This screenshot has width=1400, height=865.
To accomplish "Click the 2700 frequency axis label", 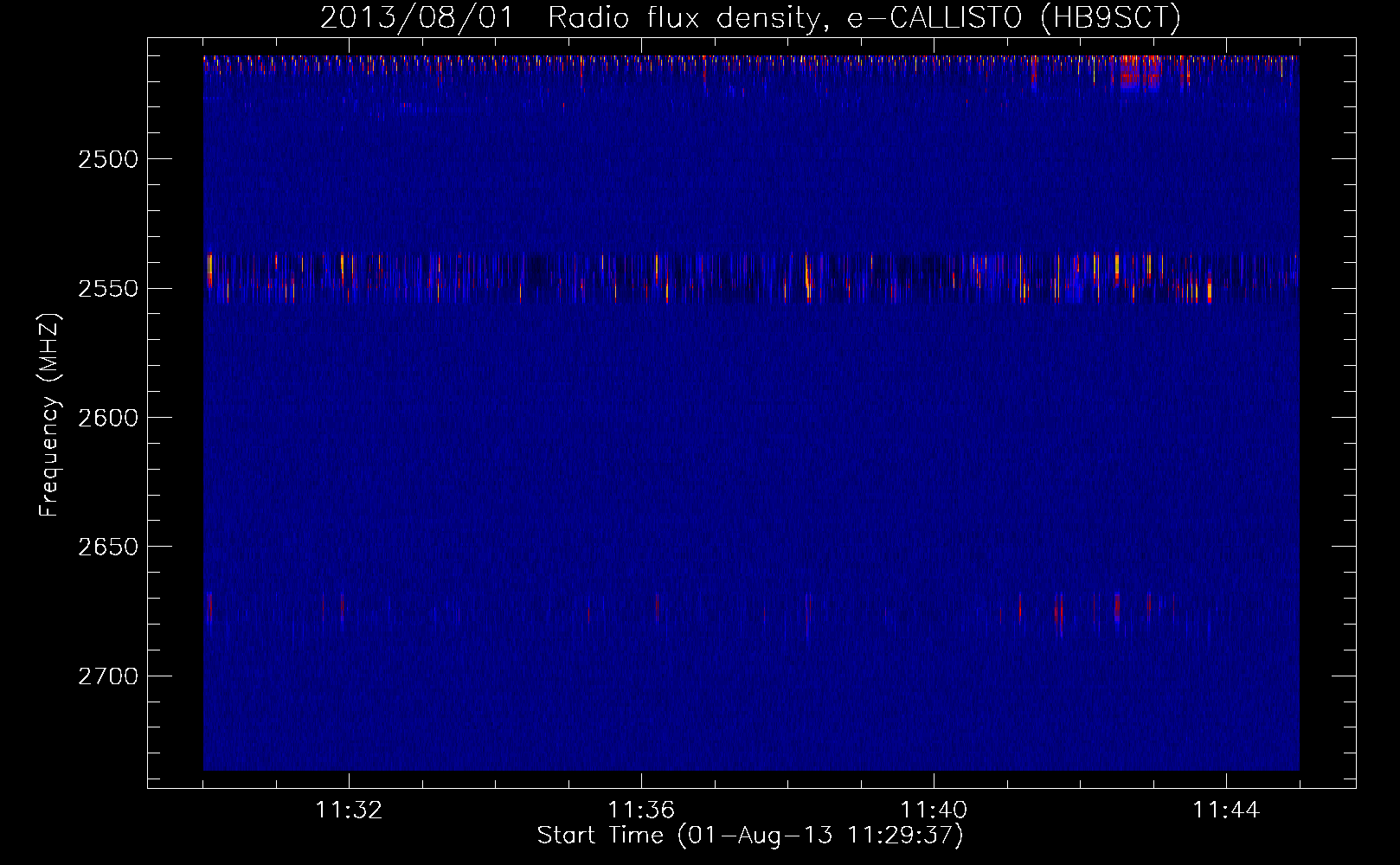I will point(108,676).
